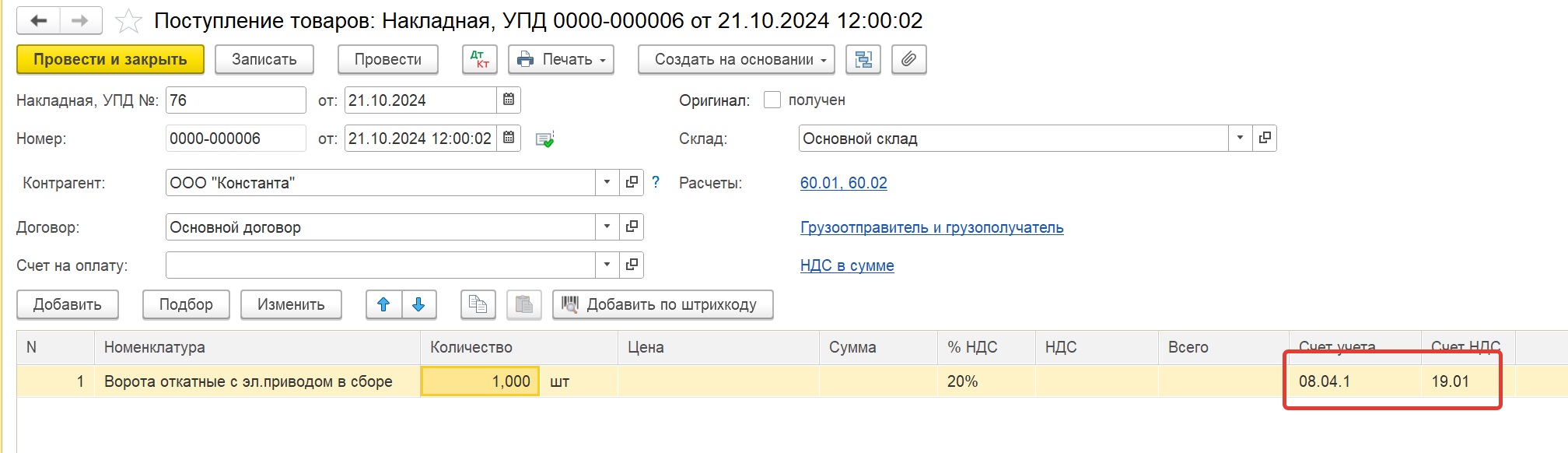Select the Количество cell showing 1,000
1568x453 pixels.
click(x=480, y=381)
